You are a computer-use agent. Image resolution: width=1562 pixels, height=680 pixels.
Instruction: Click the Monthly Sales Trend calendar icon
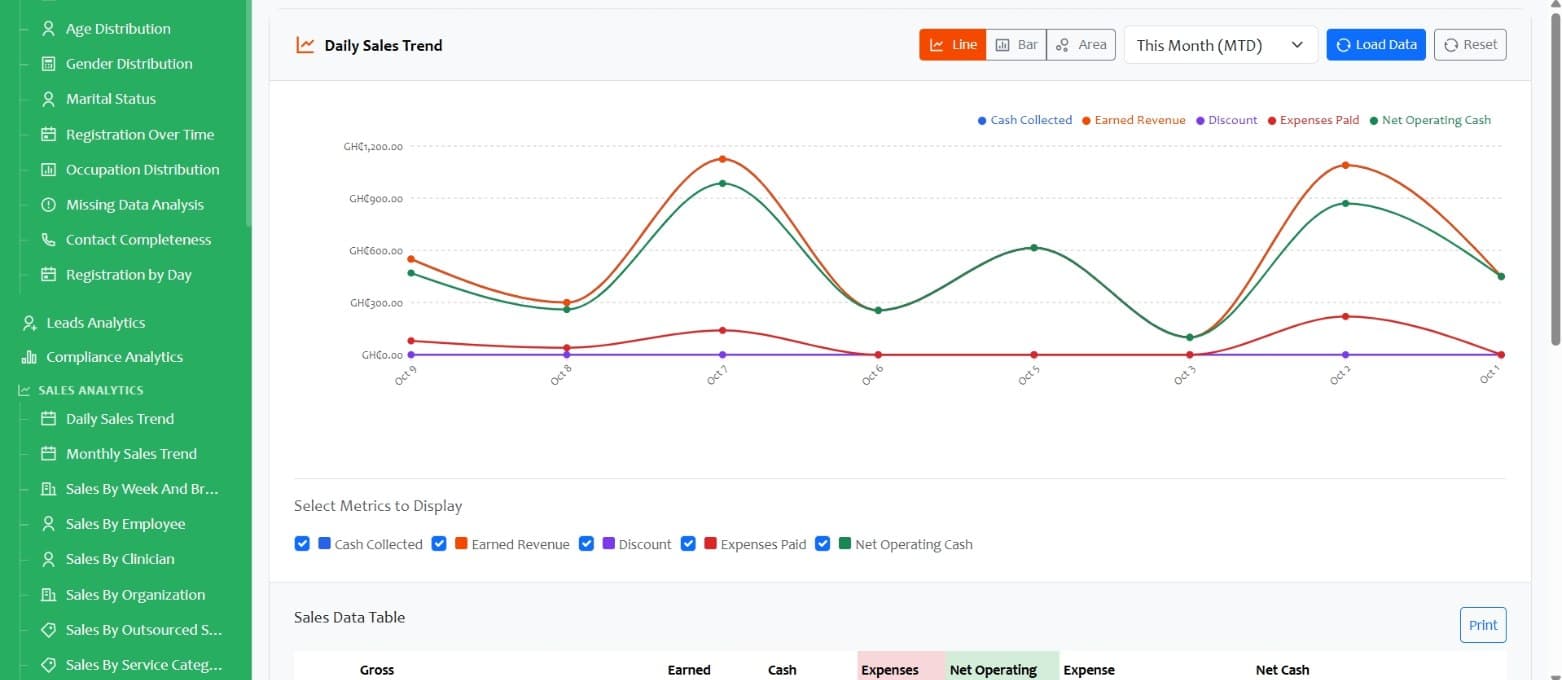tap(48, 454)
